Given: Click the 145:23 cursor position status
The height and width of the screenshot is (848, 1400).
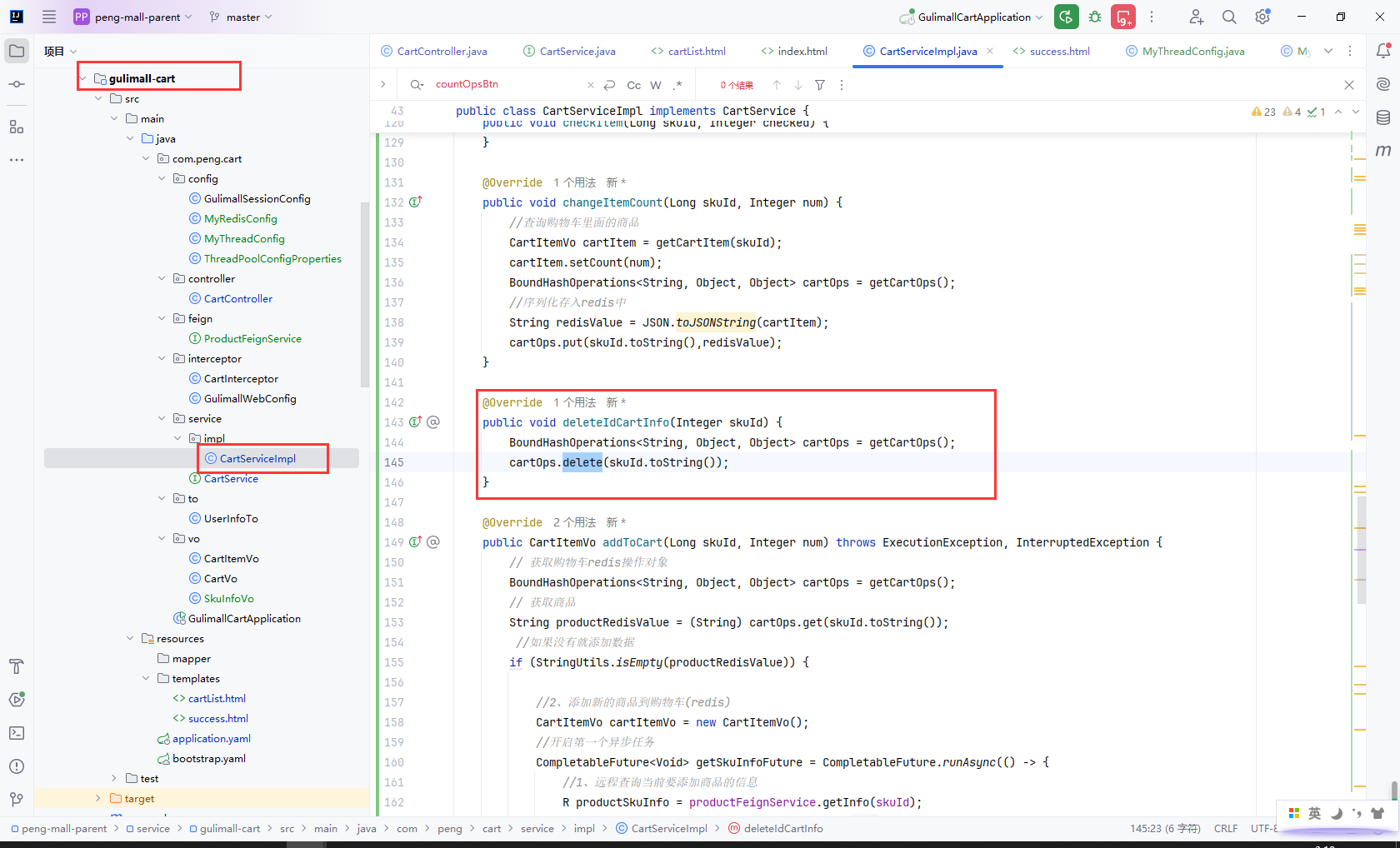Looking at the screenshot, I should coord(1165,828).
